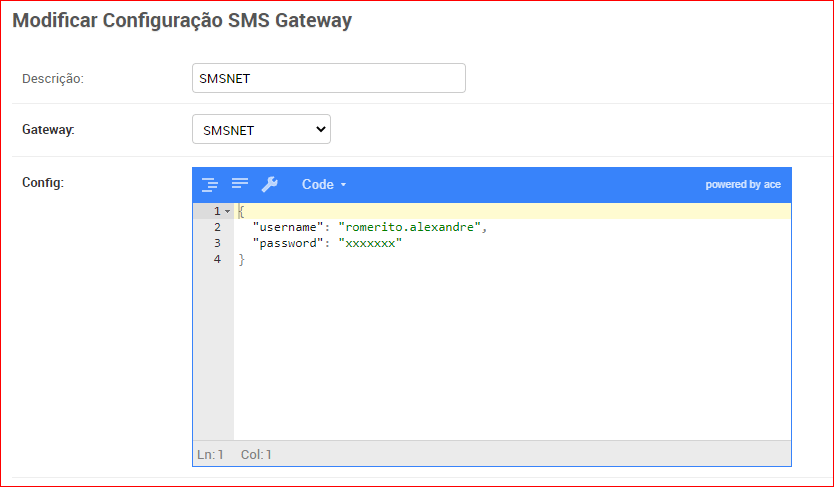This screenshot has width=834, height=487.
Task: Collapse the JSON object fold arrow on line 1
Action: (x=228, y=212)
